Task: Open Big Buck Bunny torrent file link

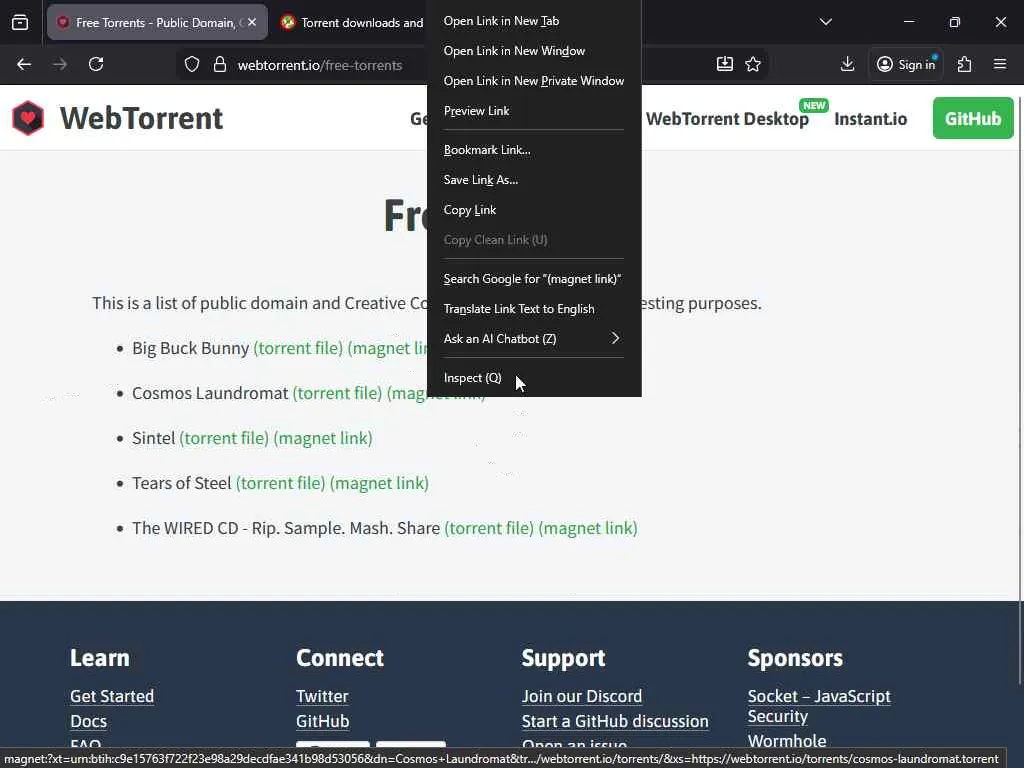Action: (x=298, y=348)
